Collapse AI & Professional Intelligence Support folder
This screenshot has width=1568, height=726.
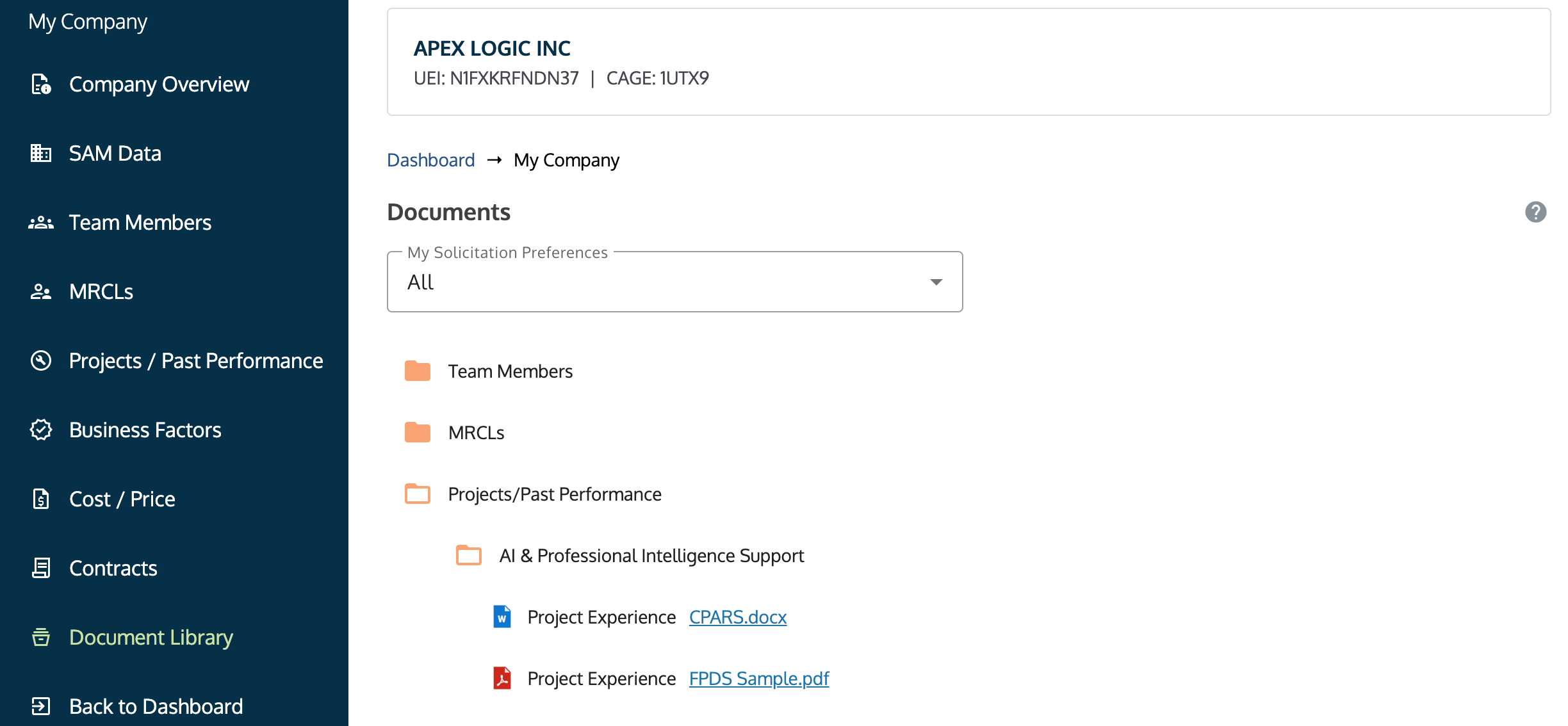[469, 556]
